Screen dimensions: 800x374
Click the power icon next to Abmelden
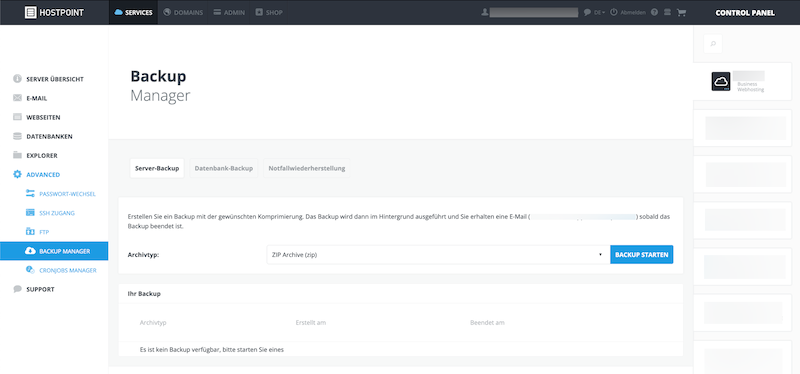(x=614, y=12)
